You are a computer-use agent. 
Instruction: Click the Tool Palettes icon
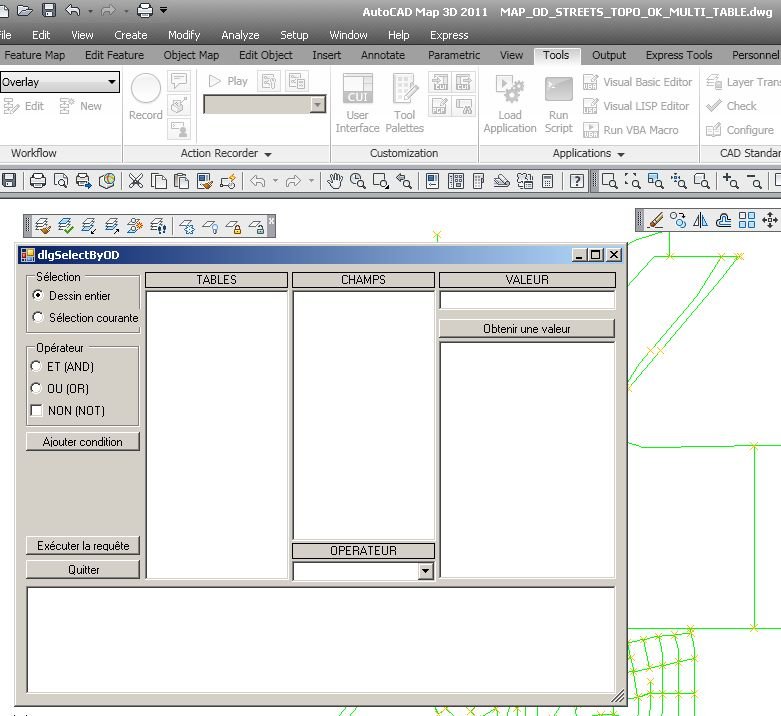[405, 90]
